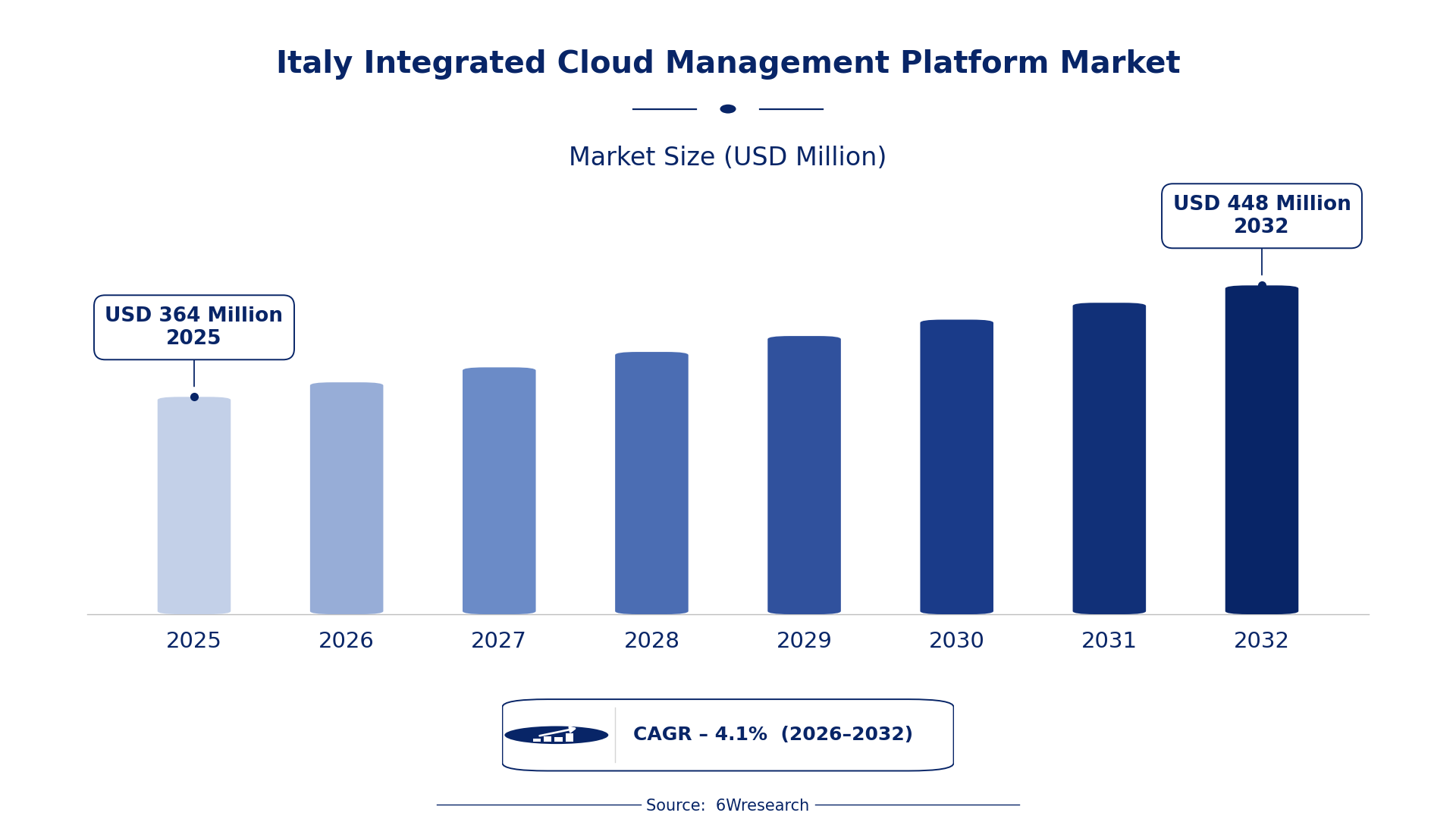Click the growth chart icon beside CAGR
The height and width of the screenshot is (819, 1456).
click(557, 735)
